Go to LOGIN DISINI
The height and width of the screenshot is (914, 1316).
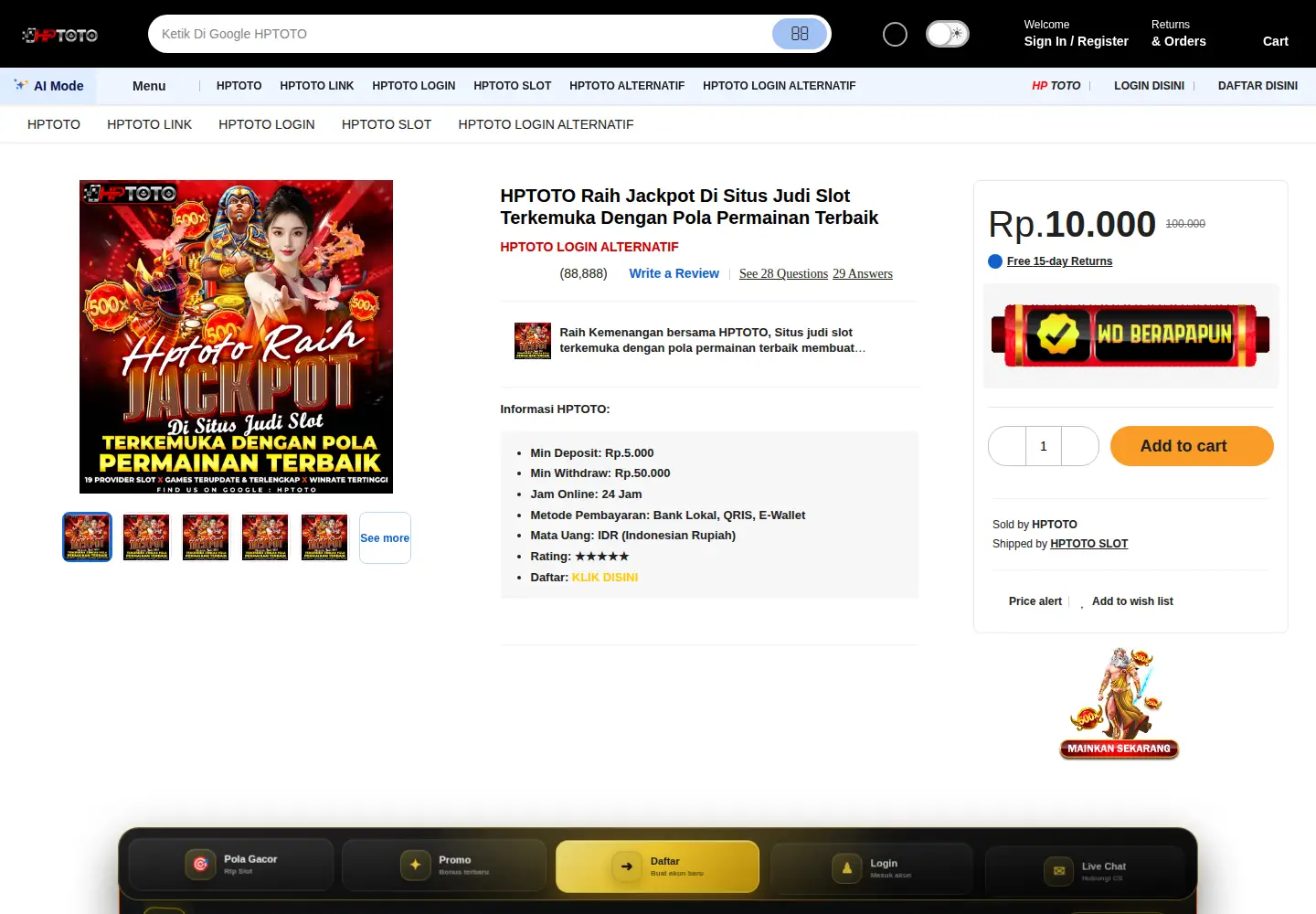pos(1149,86)
